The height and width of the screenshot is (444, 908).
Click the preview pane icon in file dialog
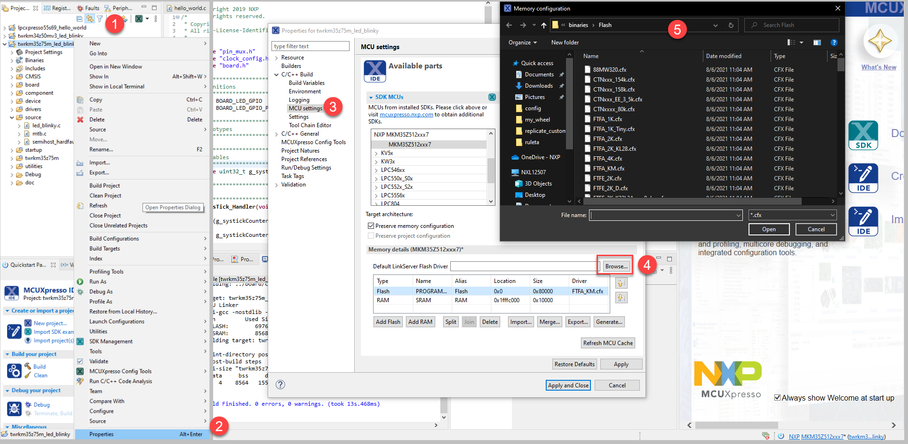click(817, 43)
